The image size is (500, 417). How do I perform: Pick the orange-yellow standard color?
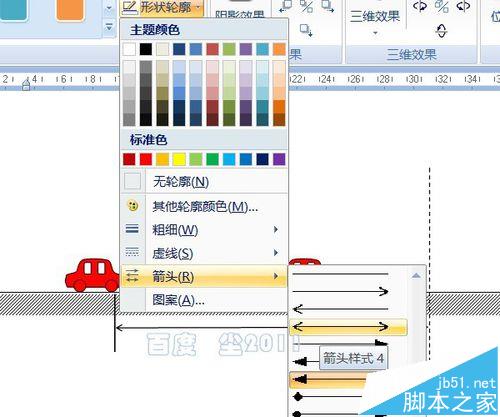[x=162, y=159]
